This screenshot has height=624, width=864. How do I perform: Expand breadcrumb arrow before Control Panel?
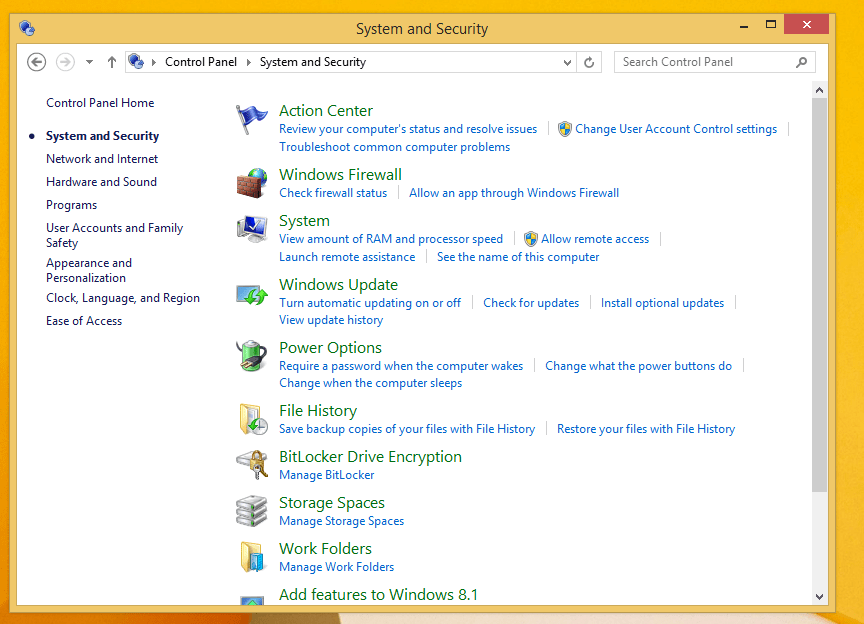click(x=154, y=62)
